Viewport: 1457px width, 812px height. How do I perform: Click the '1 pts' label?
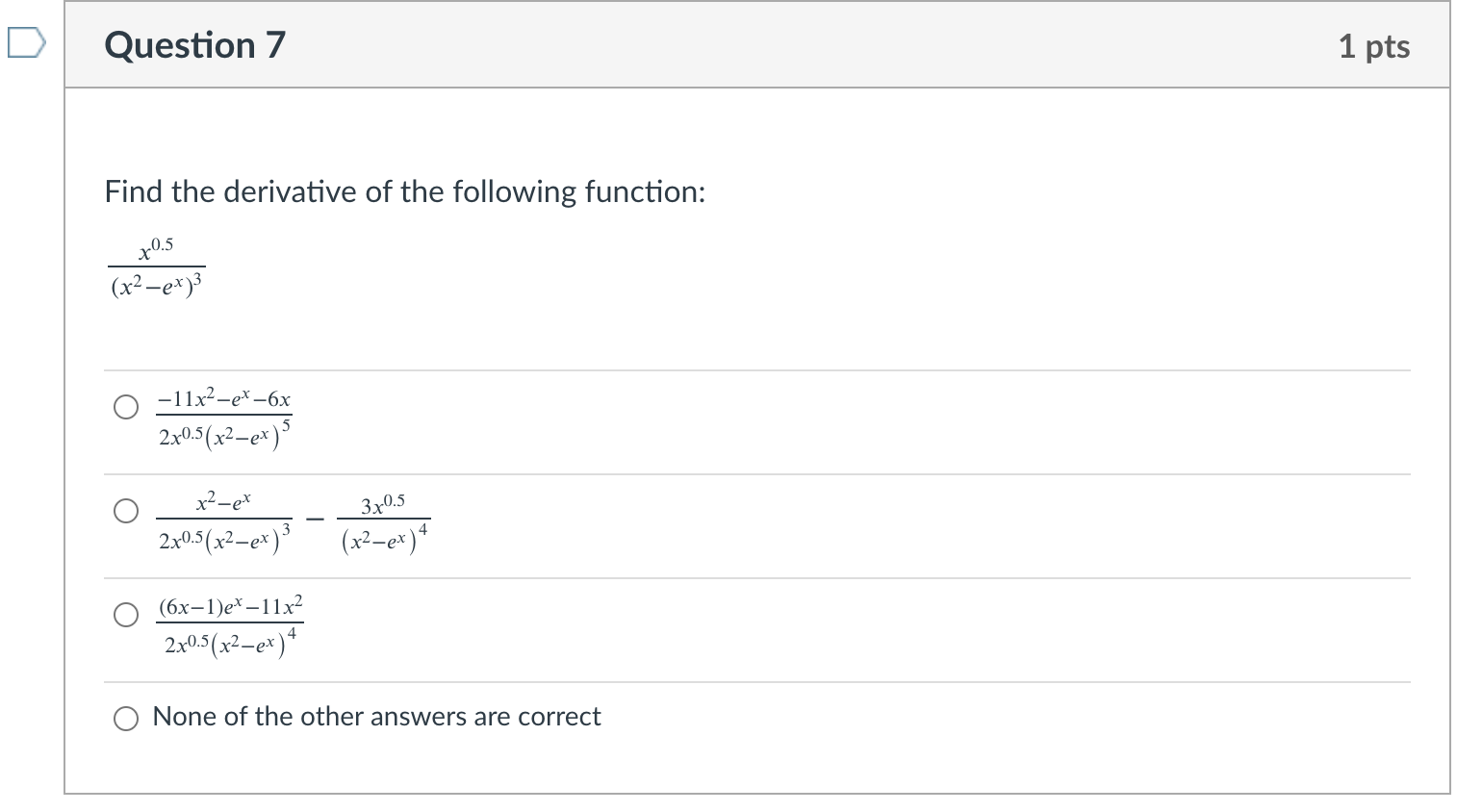click(x=1374, y=45)
